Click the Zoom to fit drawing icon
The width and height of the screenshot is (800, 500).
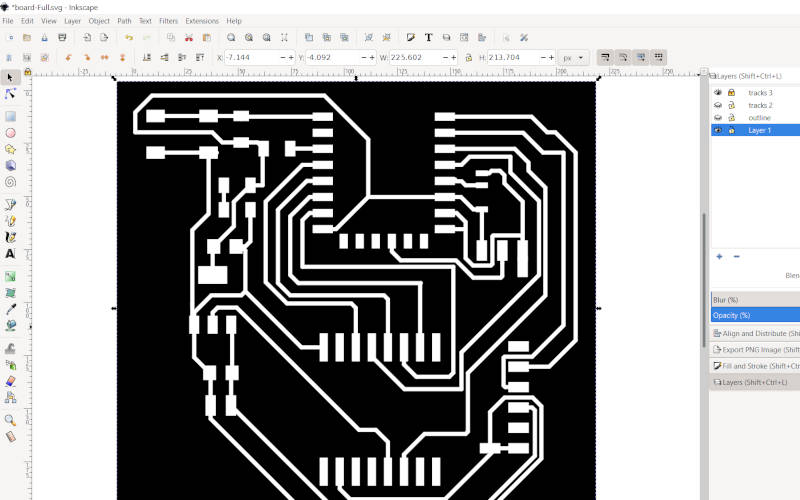249,38
